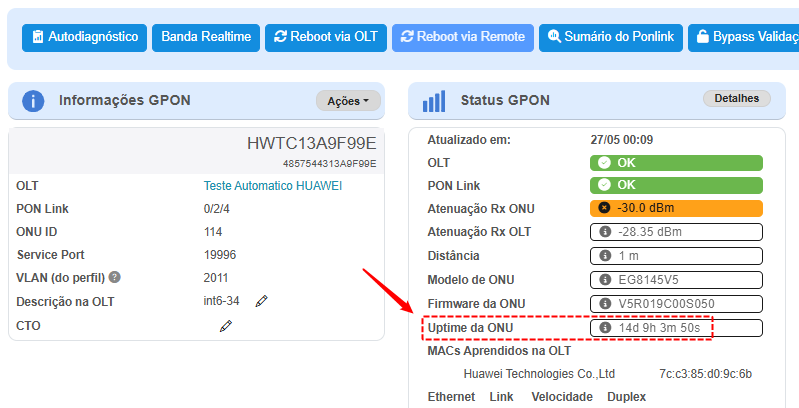The height and width of the screenshot is (408, 799).
Task: Click the MACs Aprendidos na OLT label
Action: pos(499,351)
